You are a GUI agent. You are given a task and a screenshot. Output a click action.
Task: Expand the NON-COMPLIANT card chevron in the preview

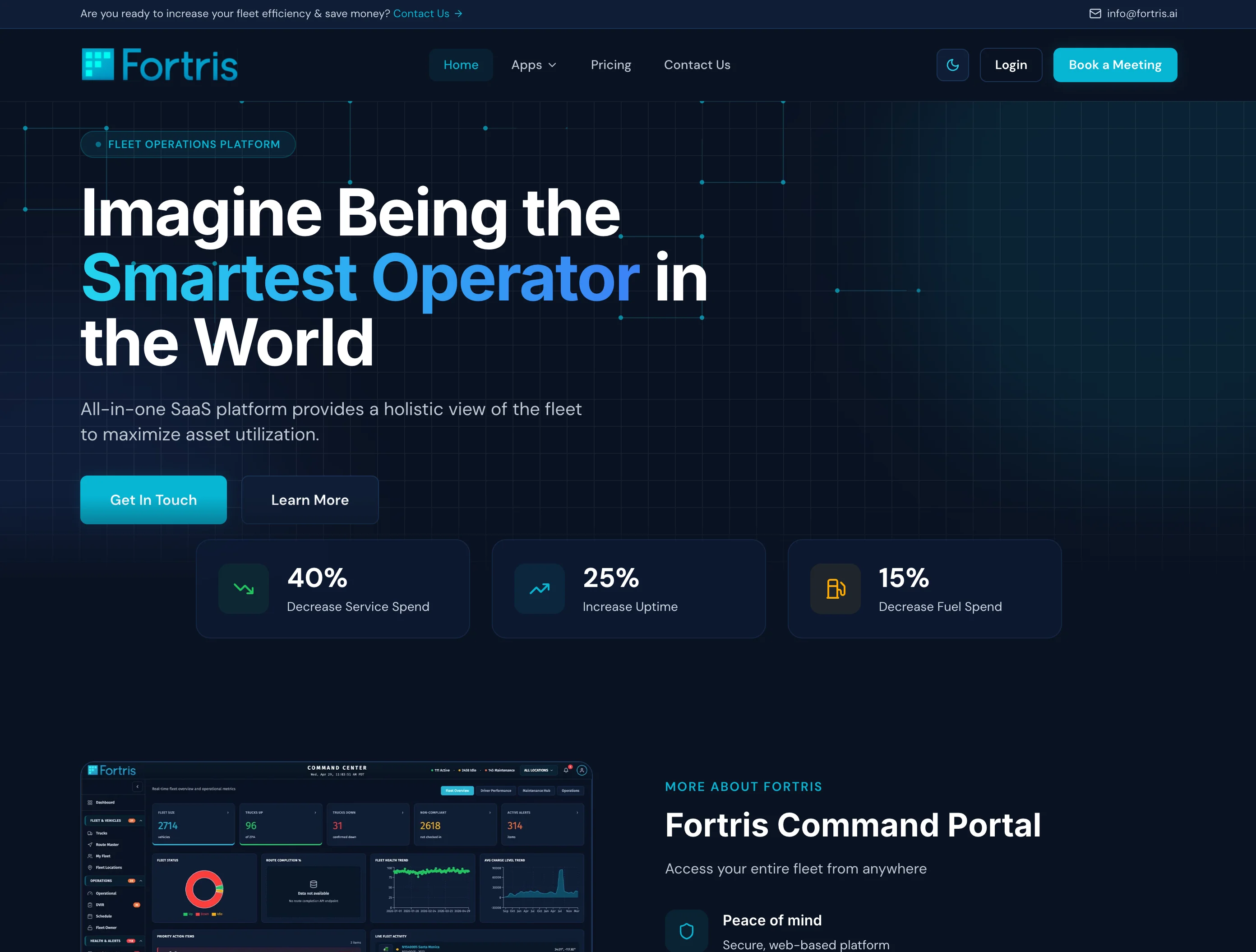(490, 812)
